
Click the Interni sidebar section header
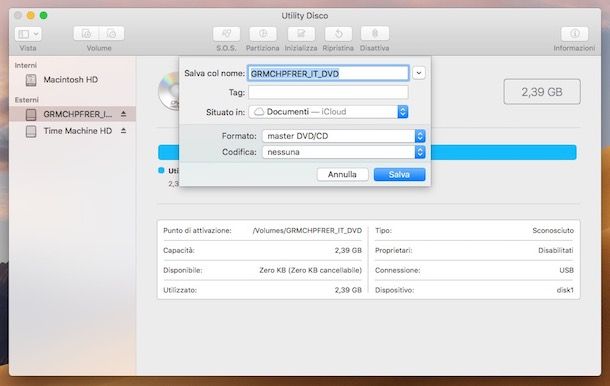tap(26, 65)
